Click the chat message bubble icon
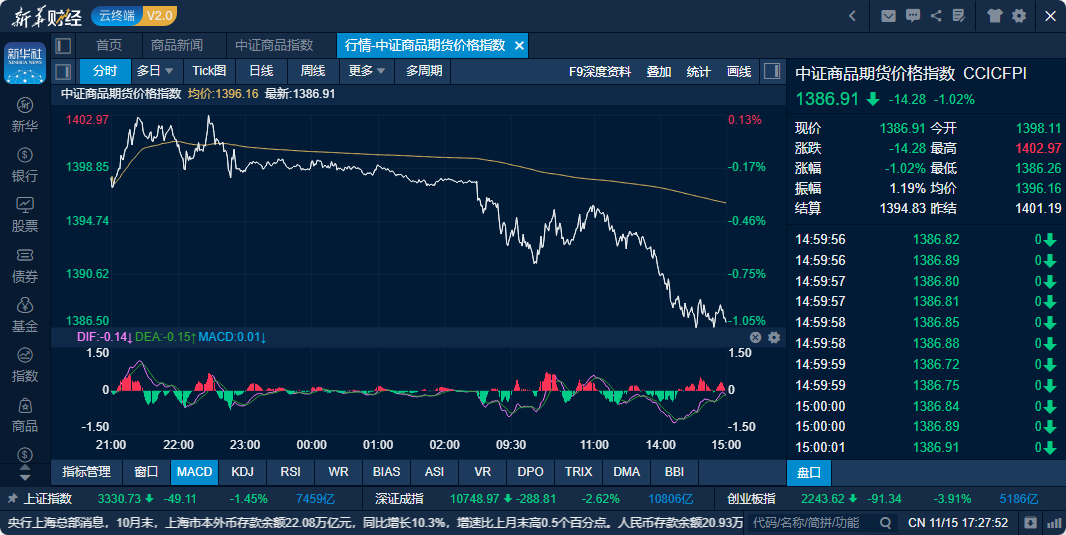1066x535 pixels. [912, 16]
